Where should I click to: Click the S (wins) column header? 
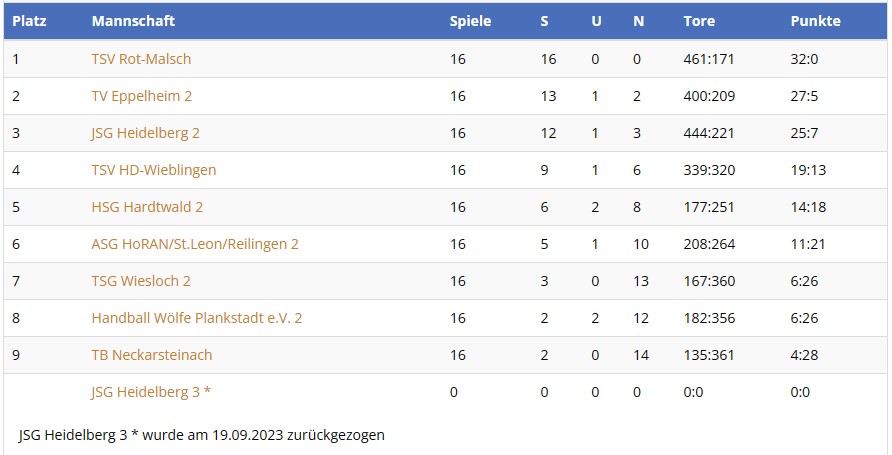545,21
